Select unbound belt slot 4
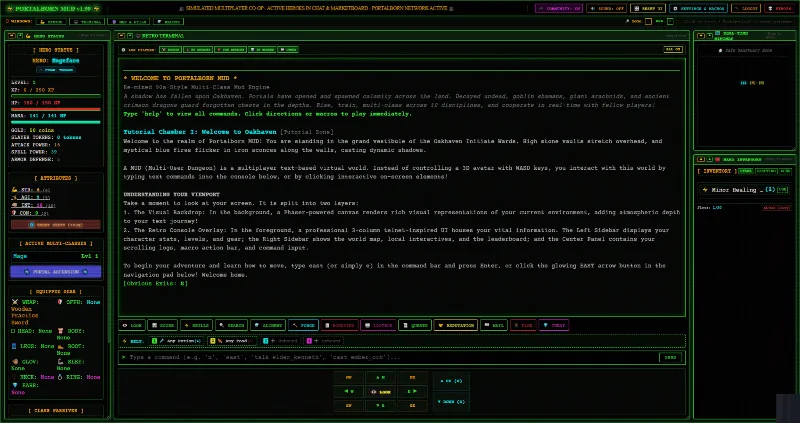This screenshot has width=800, height=423. point(324,341)
